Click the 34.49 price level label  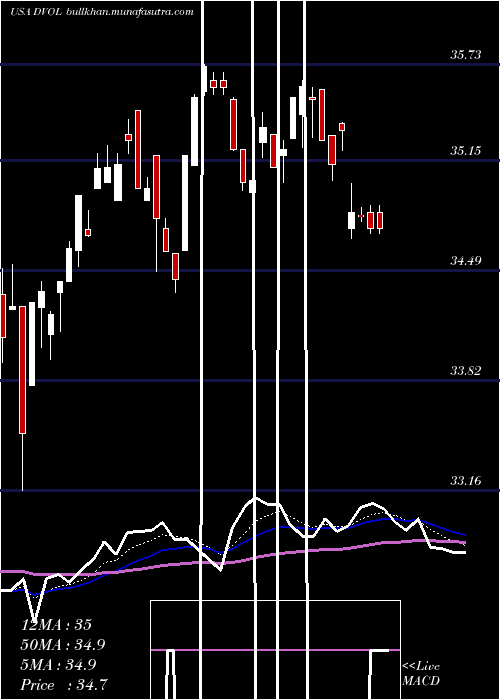[x=466, y=260]
